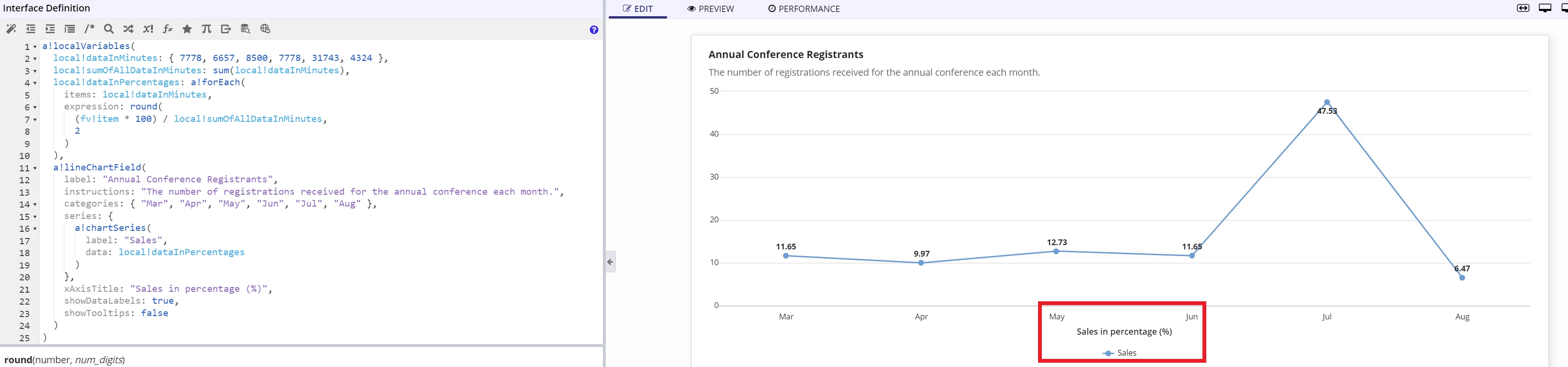Click the 'Aug' category axis label
1568x367 pixels.
(1462, 317)
